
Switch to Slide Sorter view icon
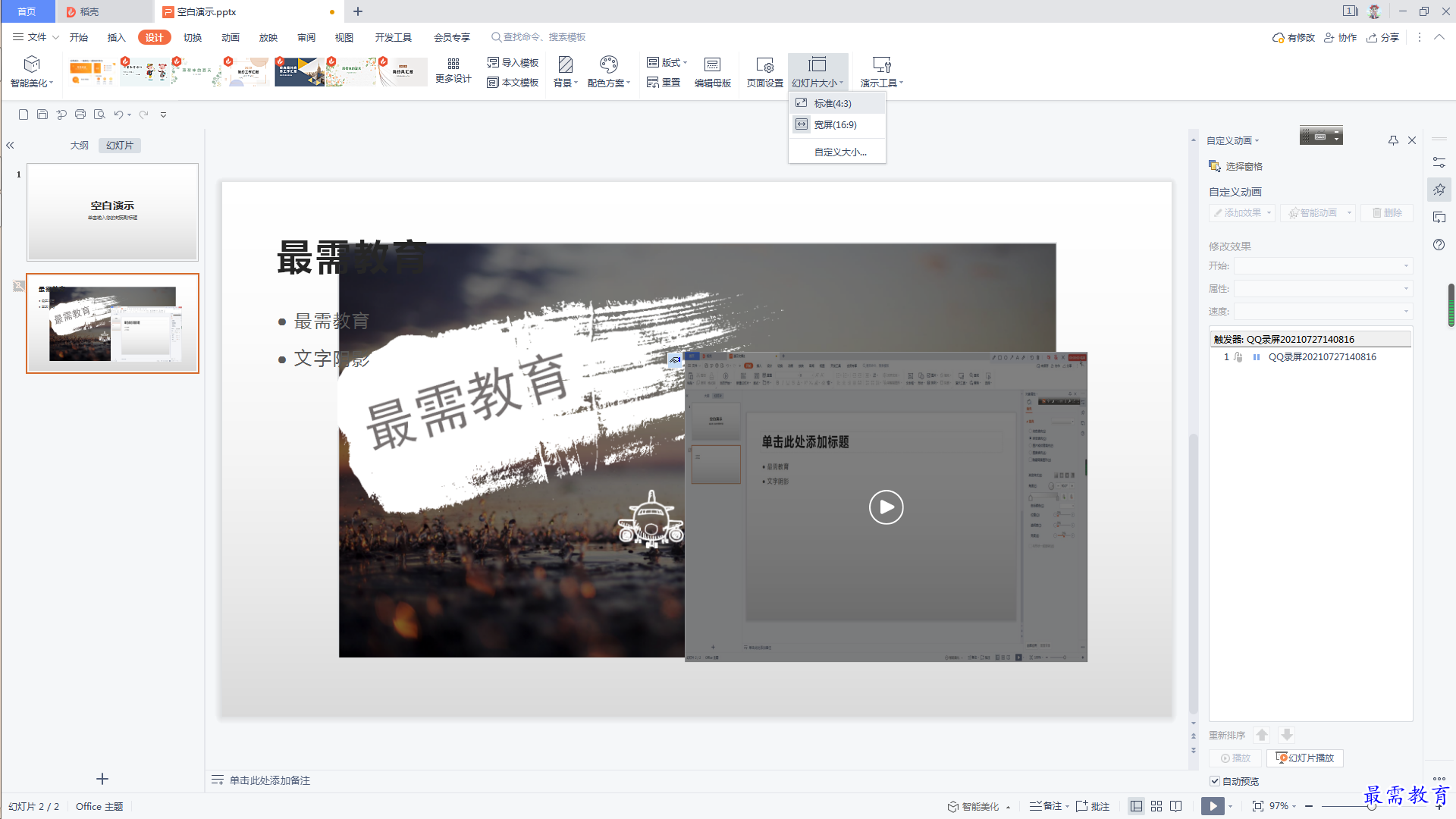point(1156,806)
